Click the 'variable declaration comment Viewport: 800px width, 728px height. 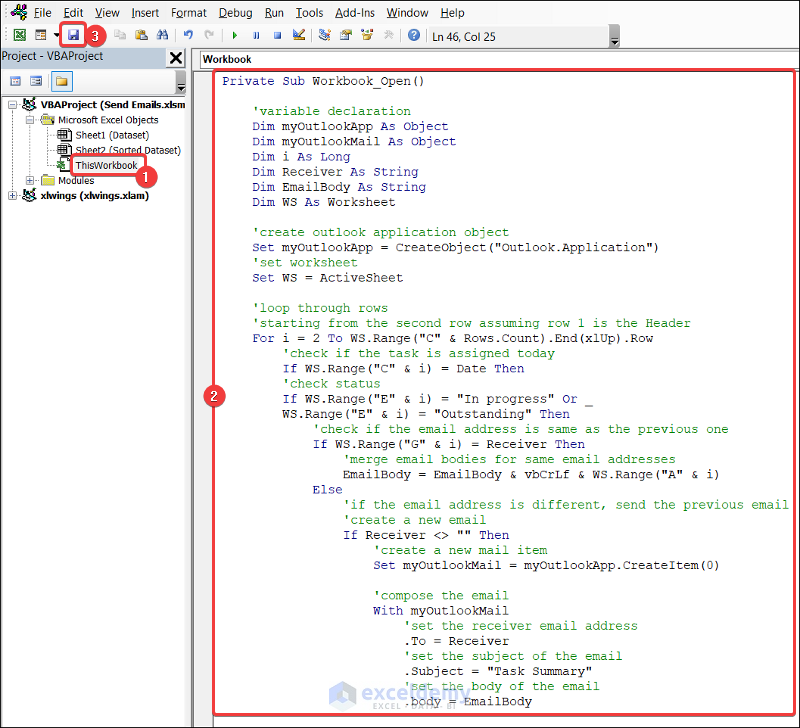point(331,111)
